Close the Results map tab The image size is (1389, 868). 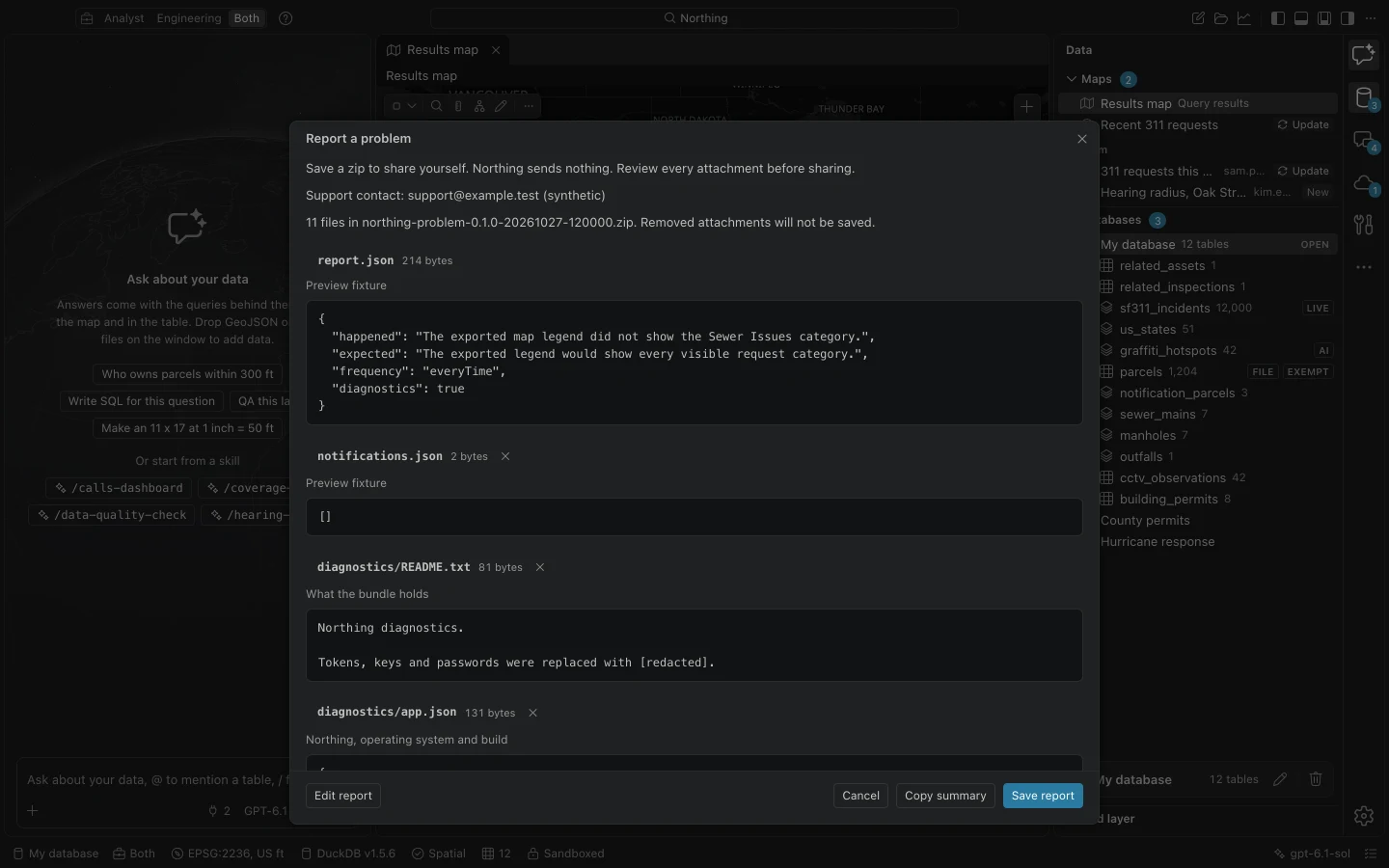[x=496, y=50]
